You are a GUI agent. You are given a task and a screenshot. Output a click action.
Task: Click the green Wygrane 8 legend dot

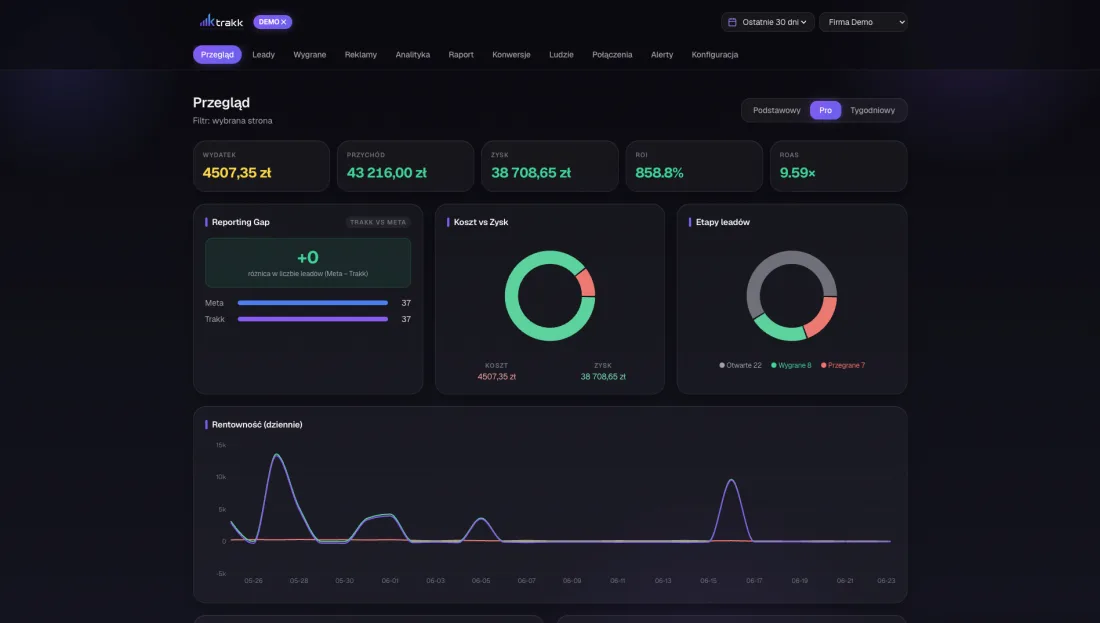(x=774, y=365)
